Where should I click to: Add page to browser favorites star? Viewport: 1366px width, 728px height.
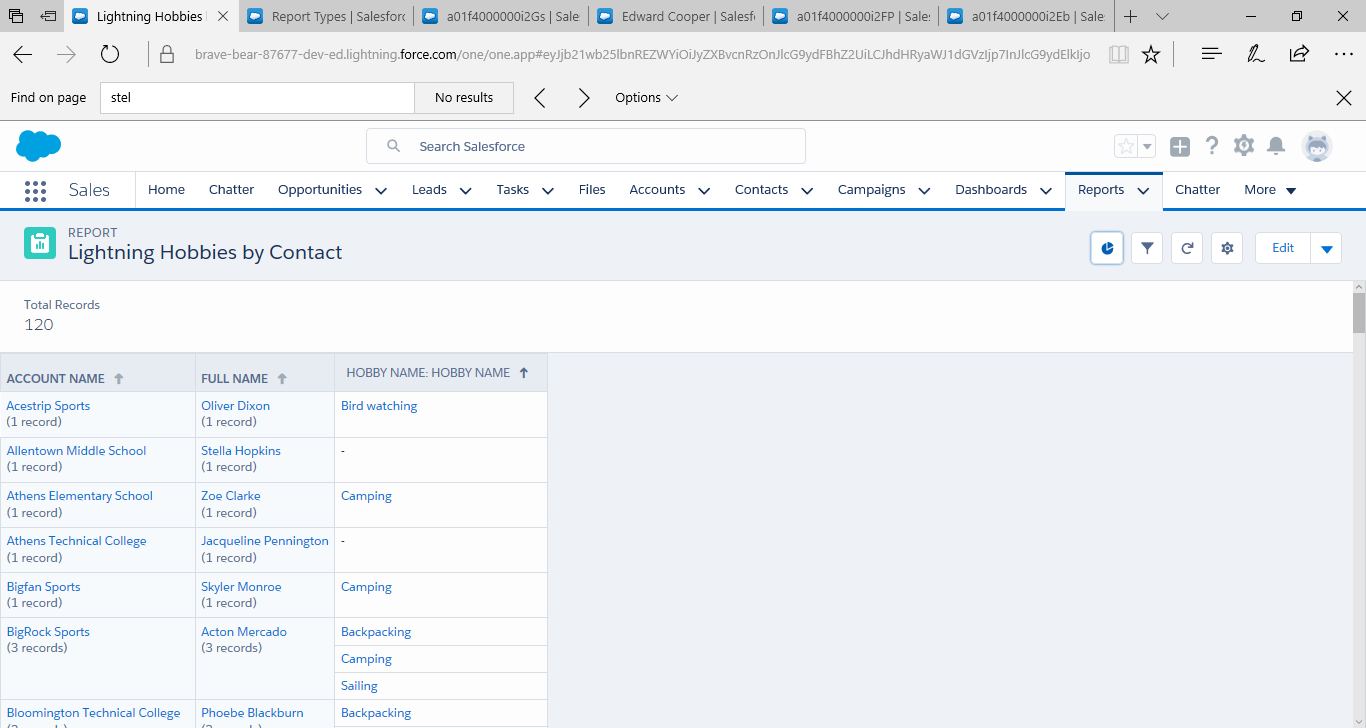1151,55
